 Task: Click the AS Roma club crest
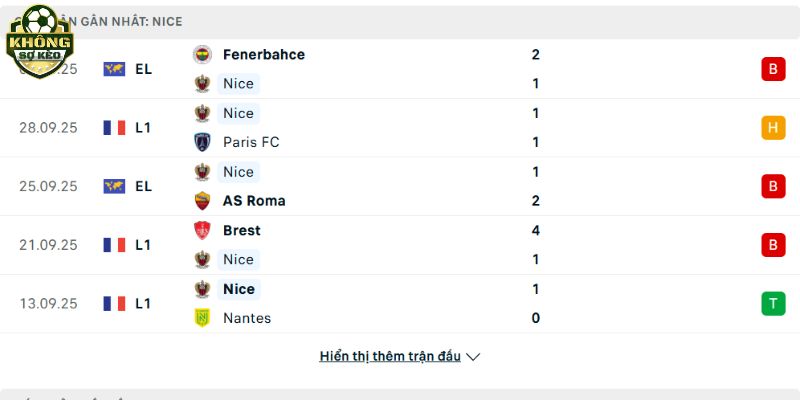tap(203, 200)
